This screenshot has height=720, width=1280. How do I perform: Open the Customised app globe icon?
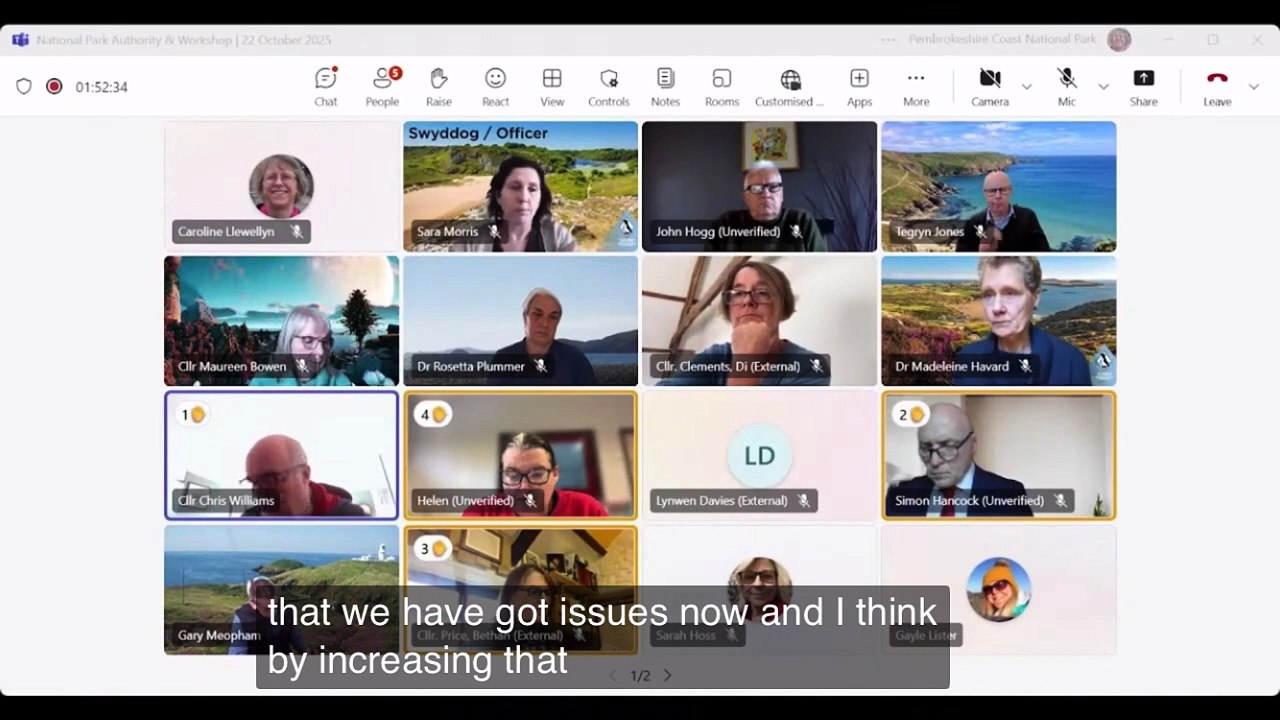click(x=790, y=80)
